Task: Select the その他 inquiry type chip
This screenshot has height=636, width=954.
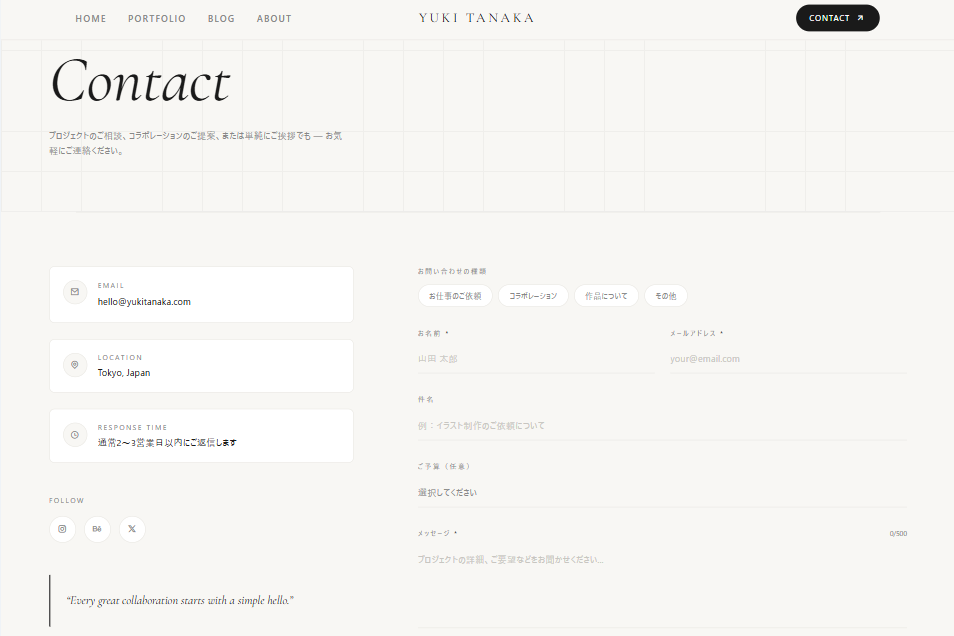Action: pos(666,296)
